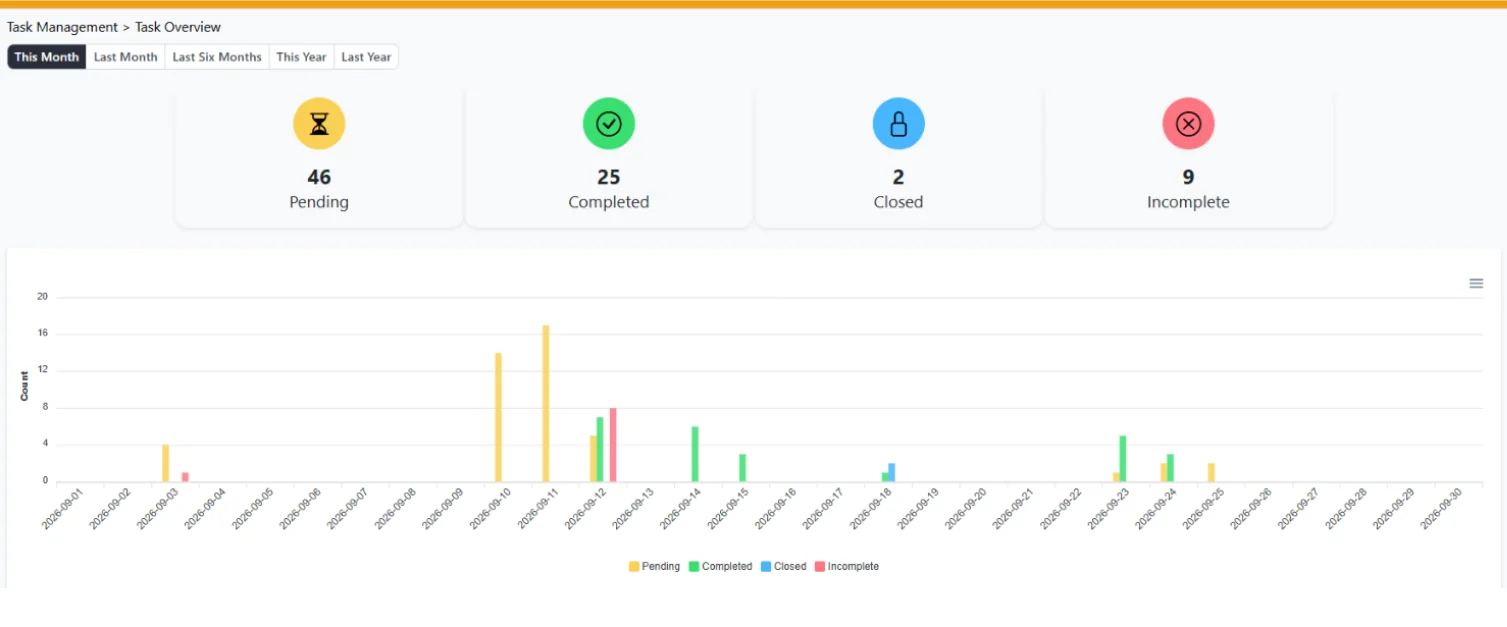Viewport: 1507px width, 627px height.
Task: Click the yellow Pending bar on 2026-09-25
Action: [1211, 473]
